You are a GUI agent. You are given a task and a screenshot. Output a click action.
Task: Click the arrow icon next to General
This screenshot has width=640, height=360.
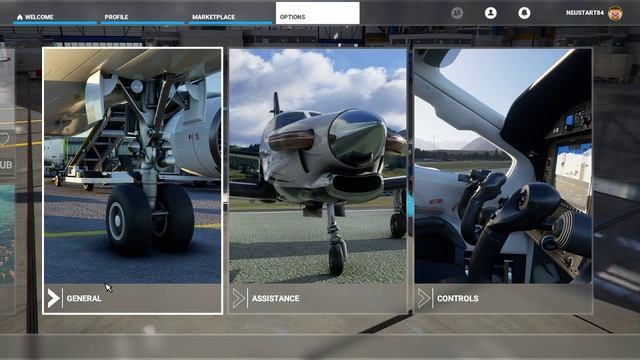[x=53, y=298]
